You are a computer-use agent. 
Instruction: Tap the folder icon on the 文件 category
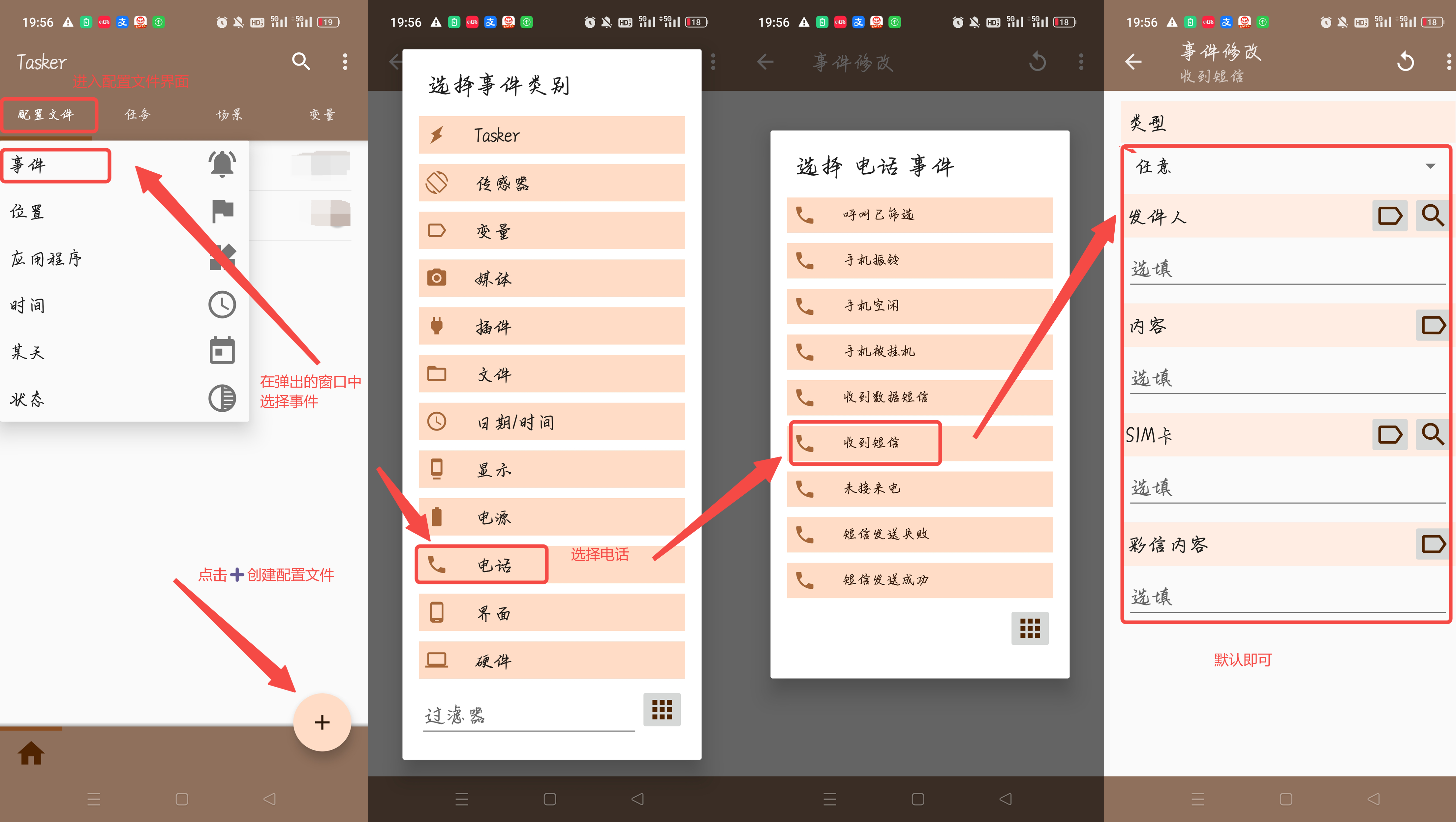(x=436, y=373)
